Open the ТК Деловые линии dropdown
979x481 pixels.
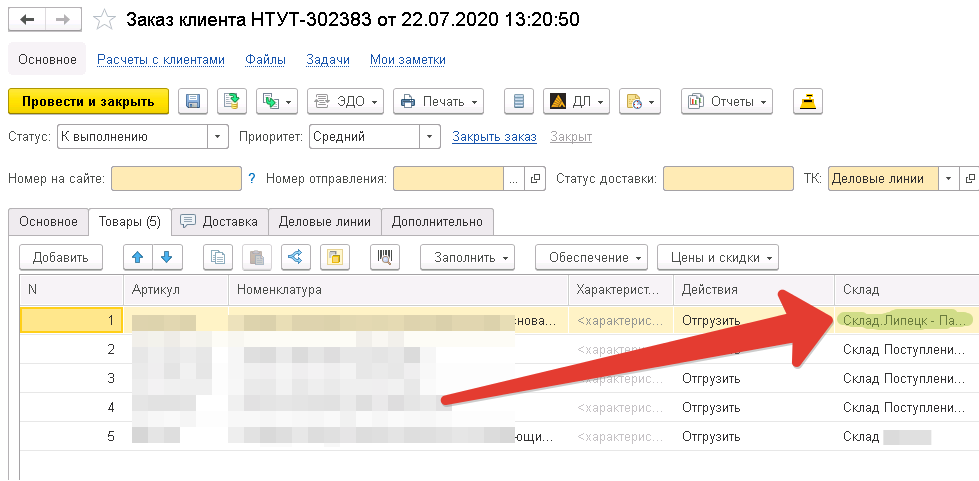947,178
